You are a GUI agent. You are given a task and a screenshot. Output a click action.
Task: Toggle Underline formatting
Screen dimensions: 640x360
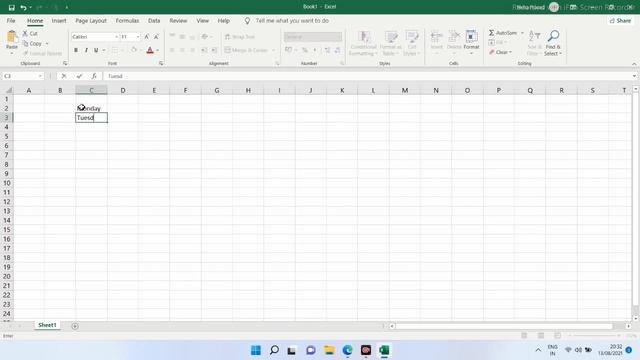[x=96, y=50]
